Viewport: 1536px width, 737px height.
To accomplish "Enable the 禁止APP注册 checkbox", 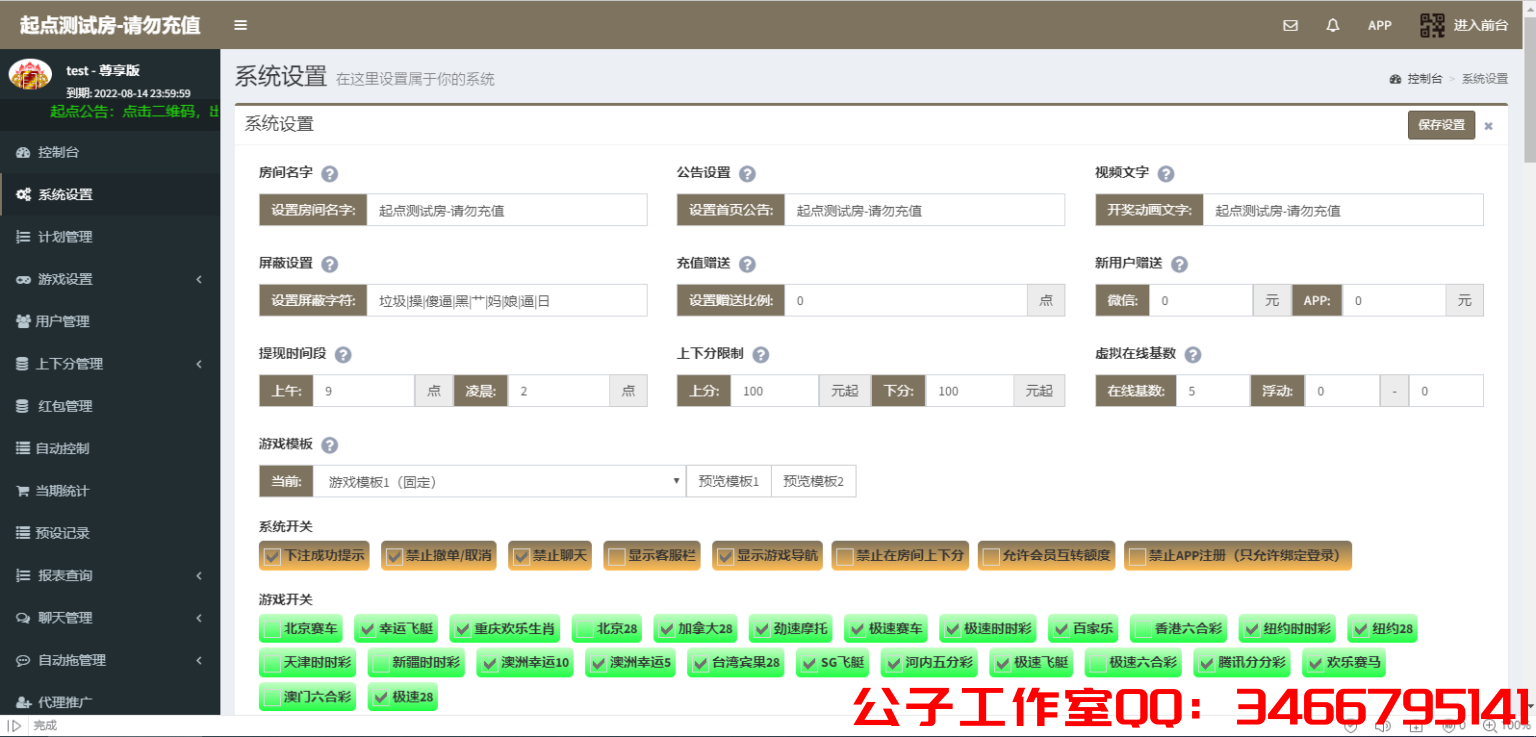I will click(1137, 556).
